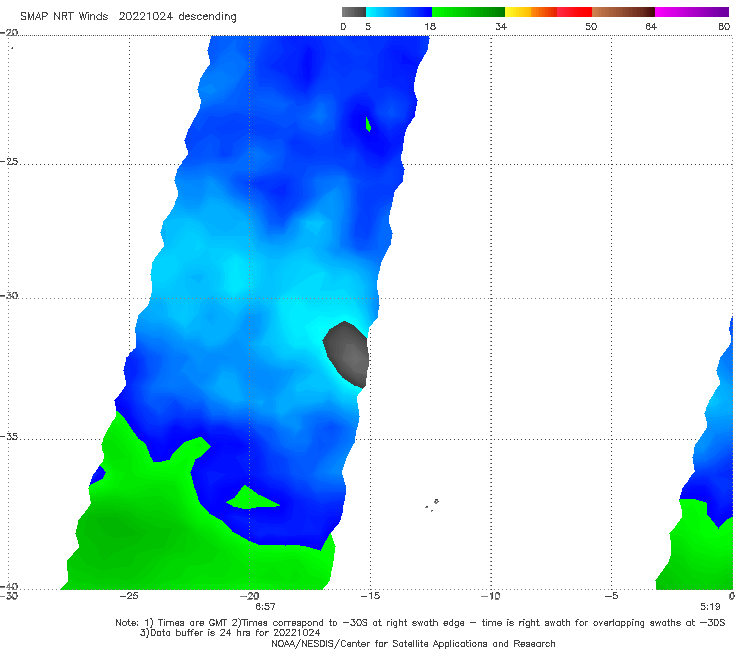This screenshot has width=740, height=650.
Task: Click the color bar label '50'
Action: pyautogui.click(x=591, y=26)
